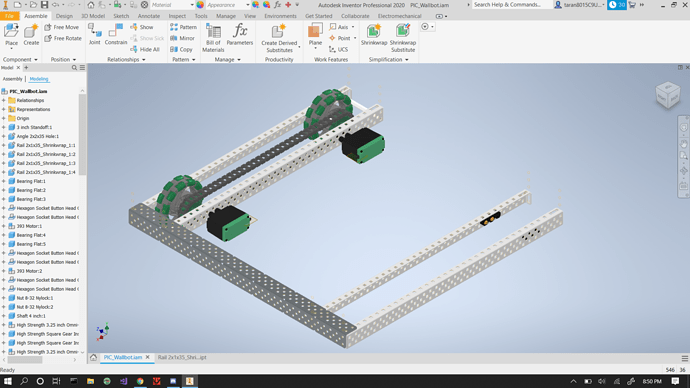
Task: Open Chrome from the taskbar
Action: 140,381
